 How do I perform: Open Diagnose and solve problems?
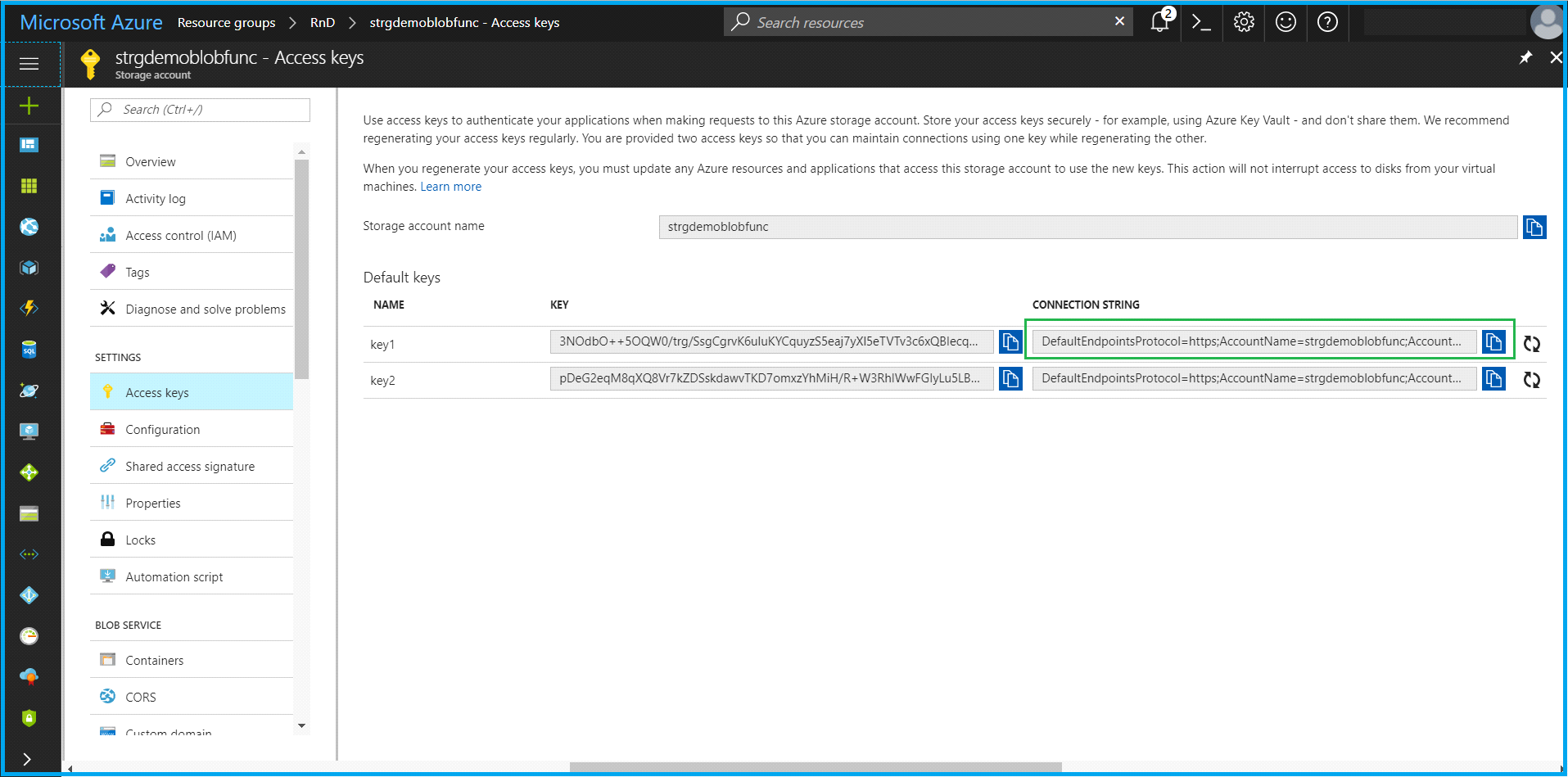click(192, 309)
